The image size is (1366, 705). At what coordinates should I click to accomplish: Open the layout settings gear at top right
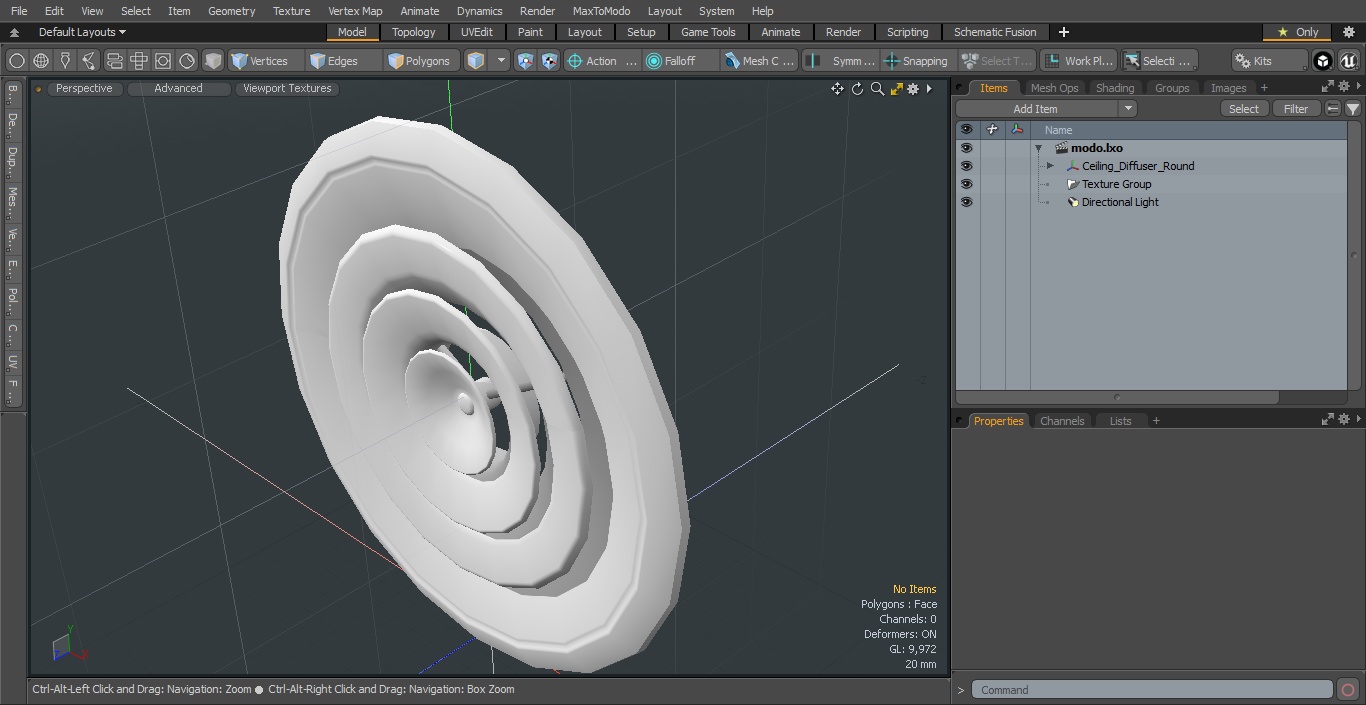tap(1349, 32)
